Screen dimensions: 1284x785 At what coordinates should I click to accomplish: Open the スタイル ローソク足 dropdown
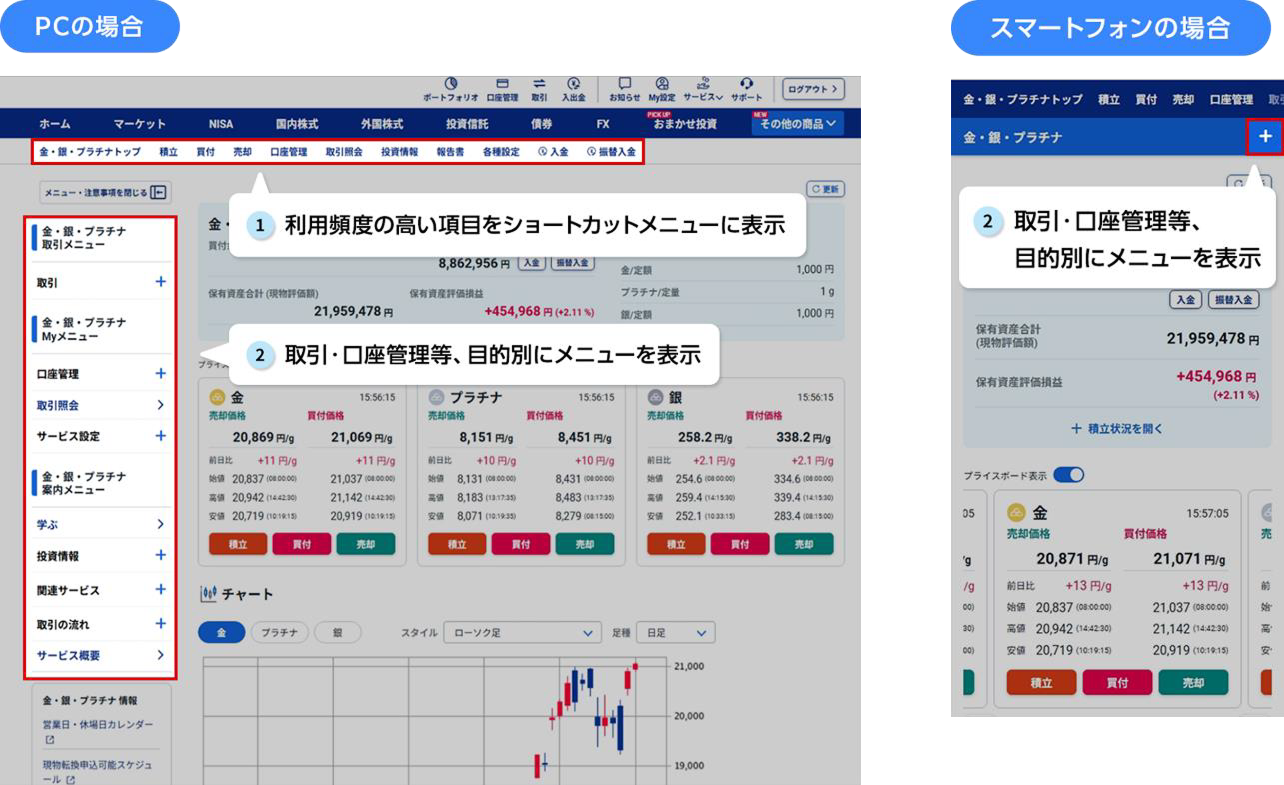pos(522,633)
